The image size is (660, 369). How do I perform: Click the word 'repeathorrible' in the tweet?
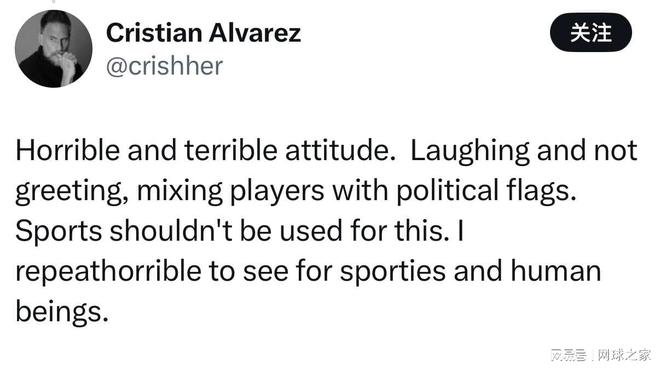point(108,271)
